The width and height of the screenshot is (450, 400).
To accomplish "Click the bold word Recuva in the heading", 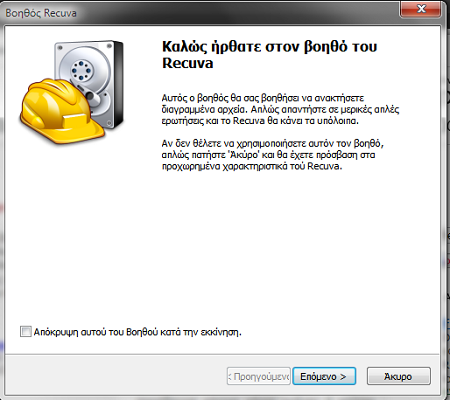I will pos(187,63).
